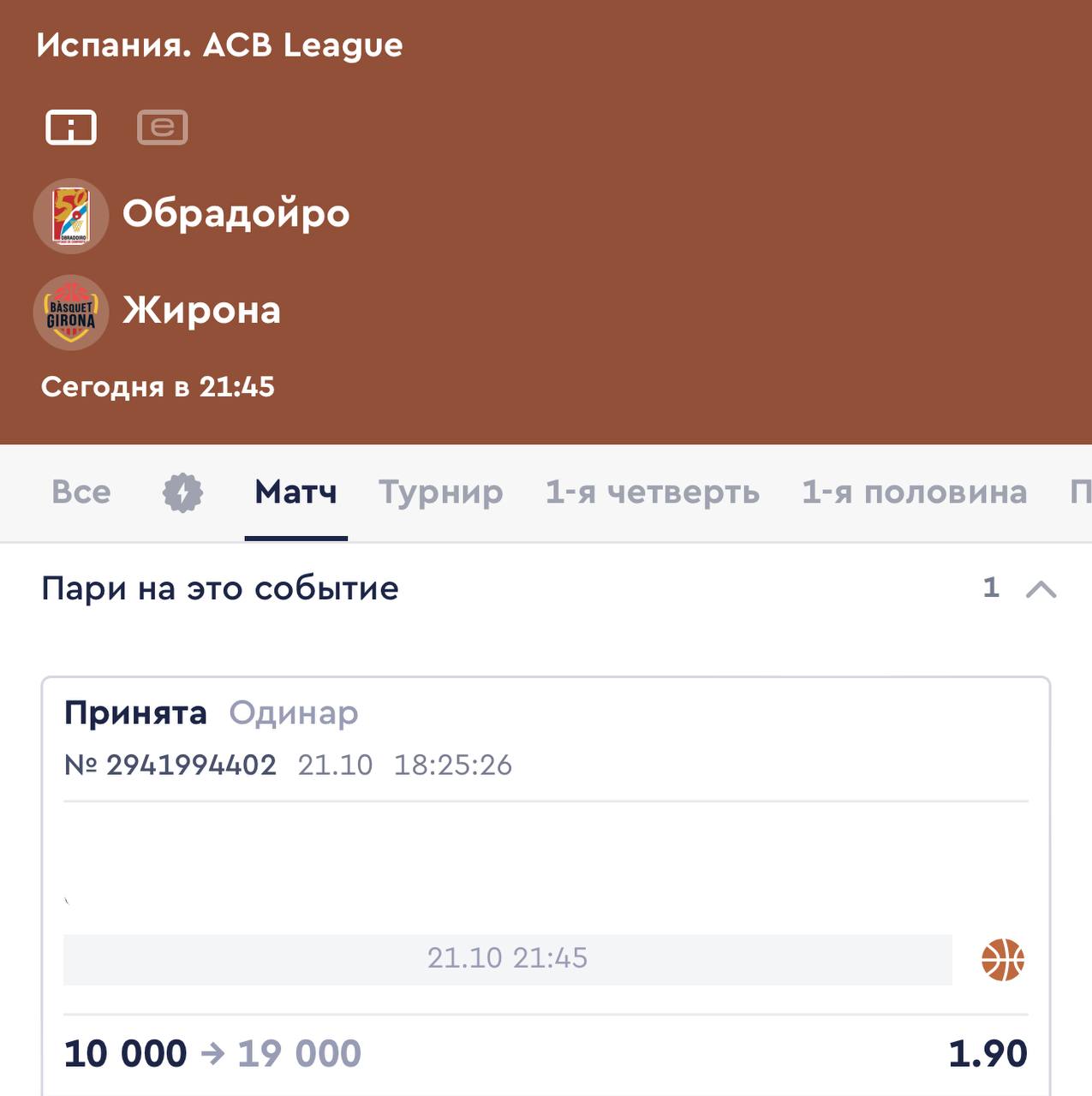
Task: Click the Obradoiro team logo
Action: [71, 216]
